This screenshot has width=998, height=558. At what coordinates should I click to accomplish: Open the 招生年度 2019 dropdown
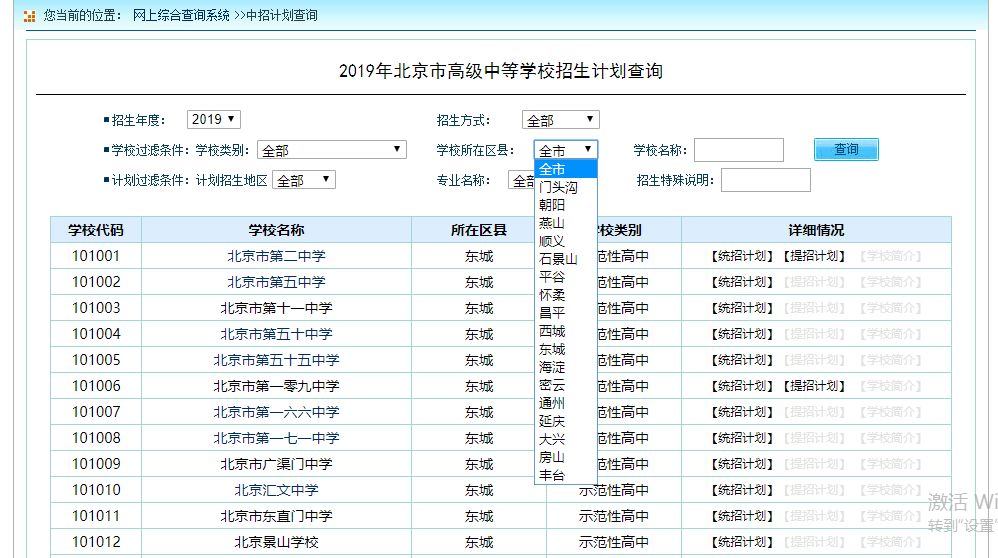coord(213,119)
